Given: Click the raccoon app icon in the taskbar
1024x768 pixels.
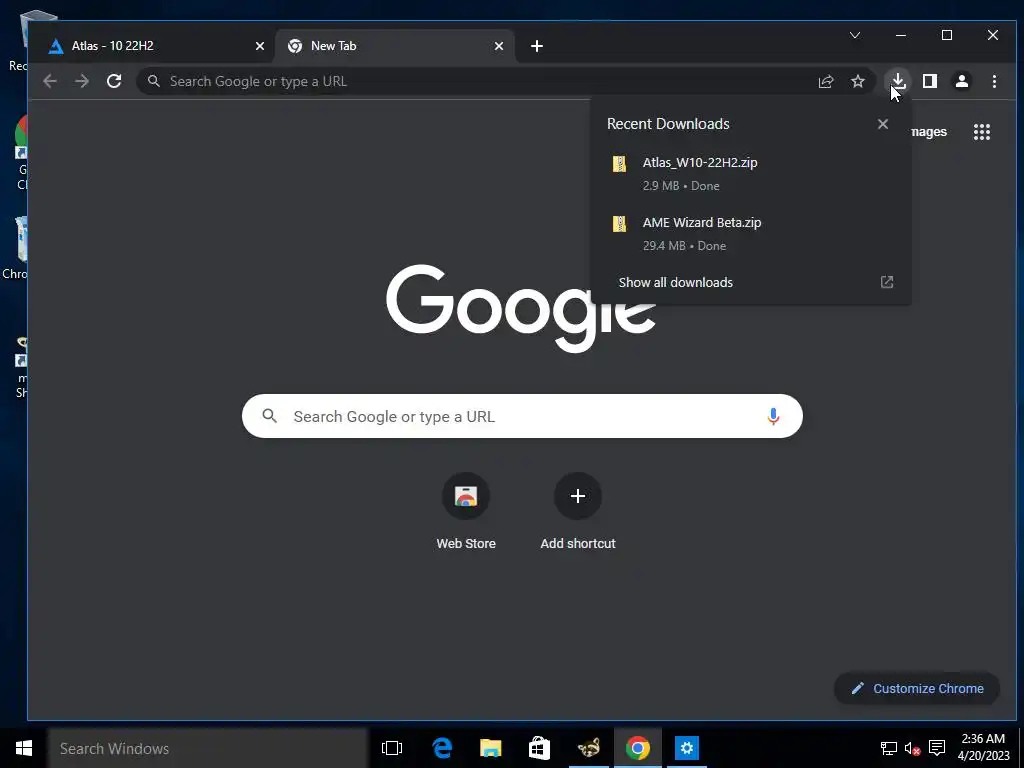Looking at the screenshot, I should [x=588, y=748].
